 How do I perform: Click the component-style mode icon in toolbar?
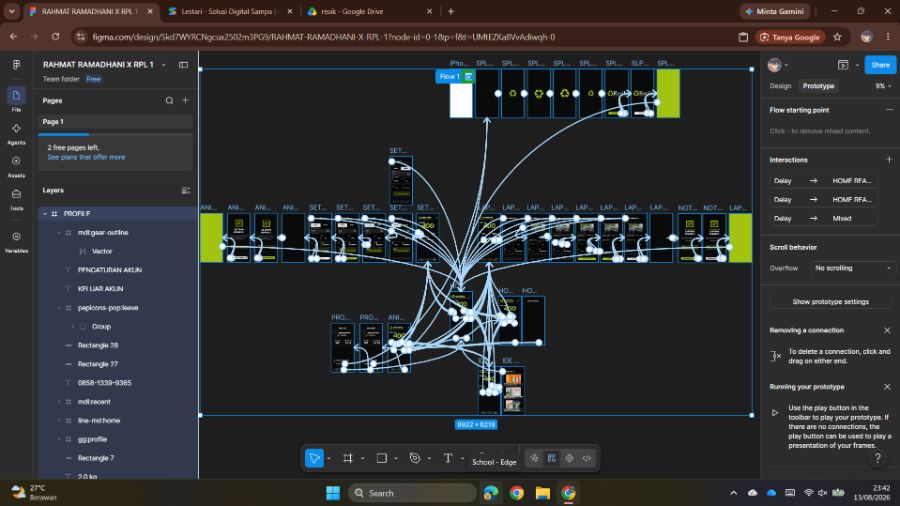point(569,458)
